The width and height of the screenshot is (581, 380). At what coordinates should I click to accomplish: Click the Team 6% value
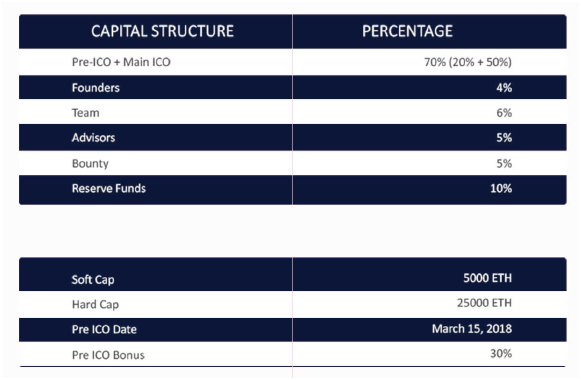click(504, 113)
